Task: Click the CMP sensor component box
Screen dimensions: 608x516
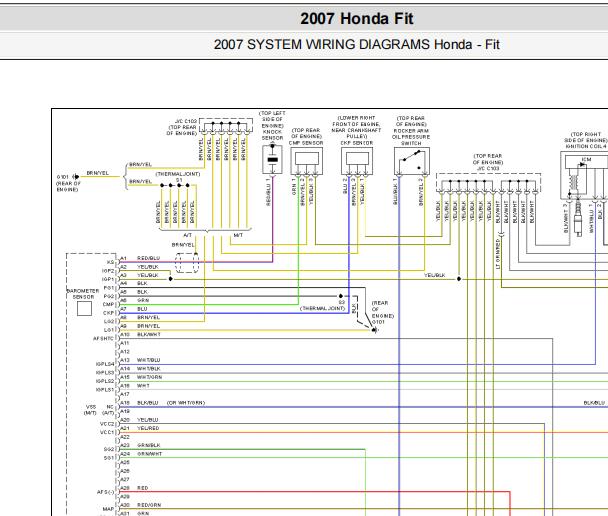Action: [306, 160]
